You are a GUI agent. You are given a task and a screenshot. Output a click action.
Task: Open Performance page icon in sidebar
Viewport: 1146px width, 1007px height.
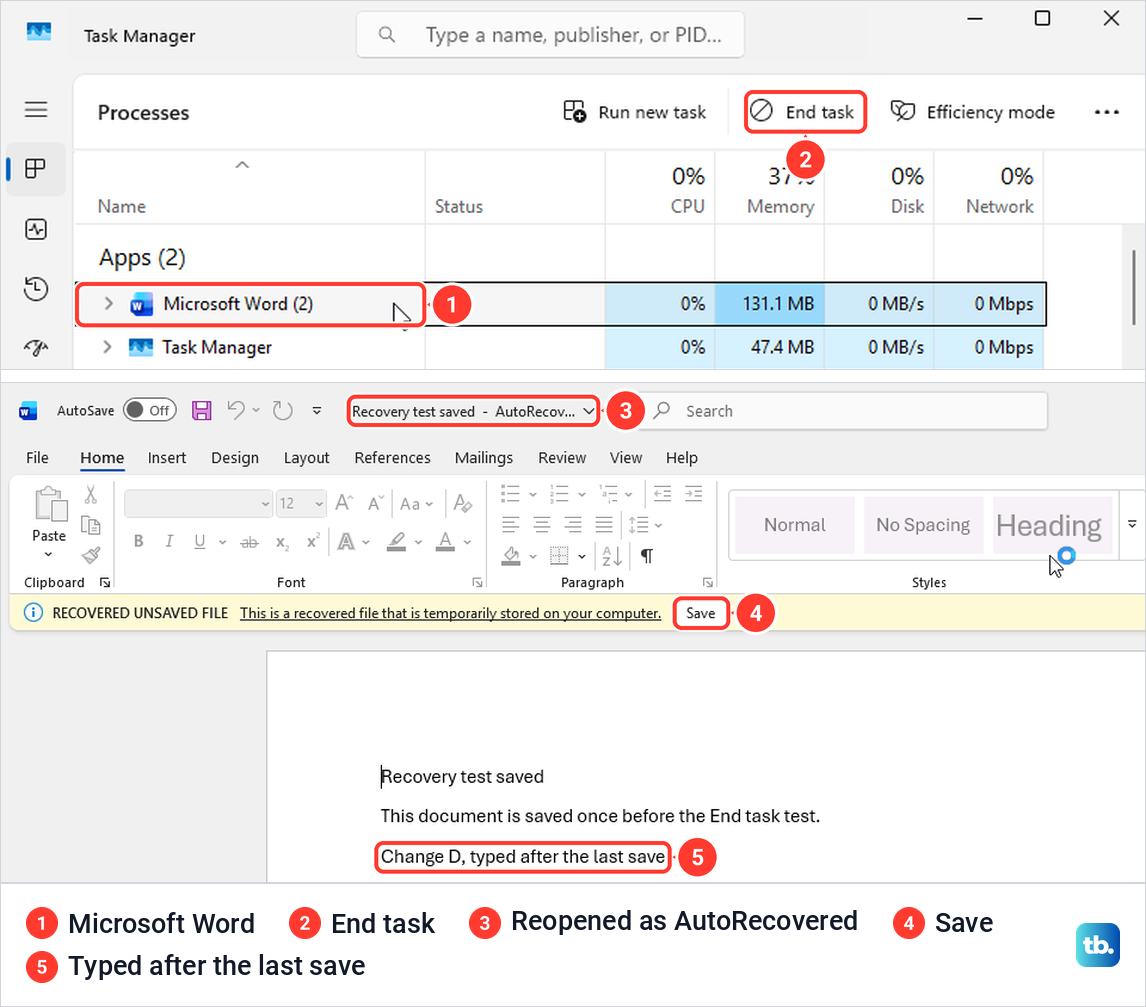tap(36, 229)
